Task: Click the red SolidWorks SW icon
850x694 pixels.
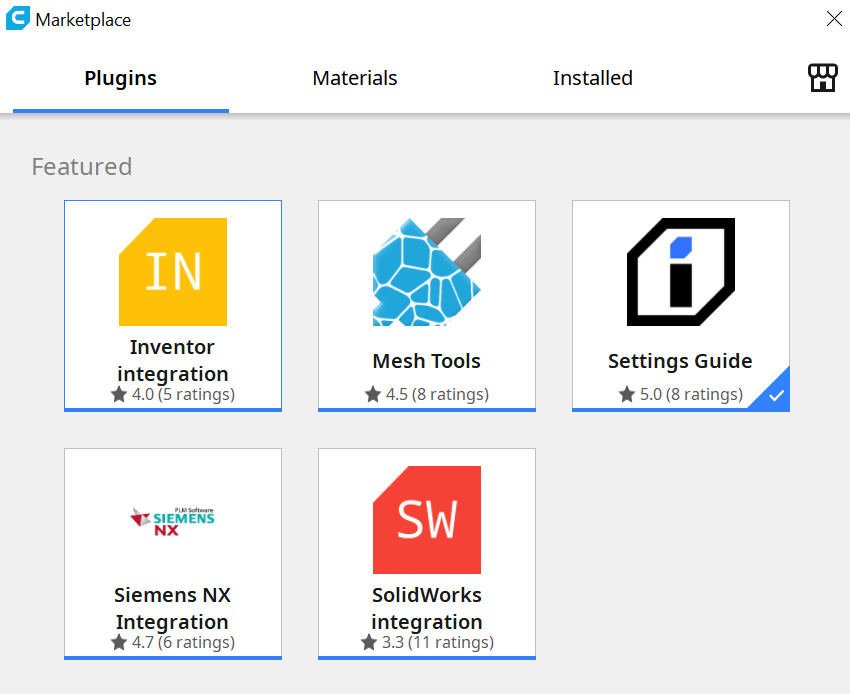Action: [x=427, y=519]
